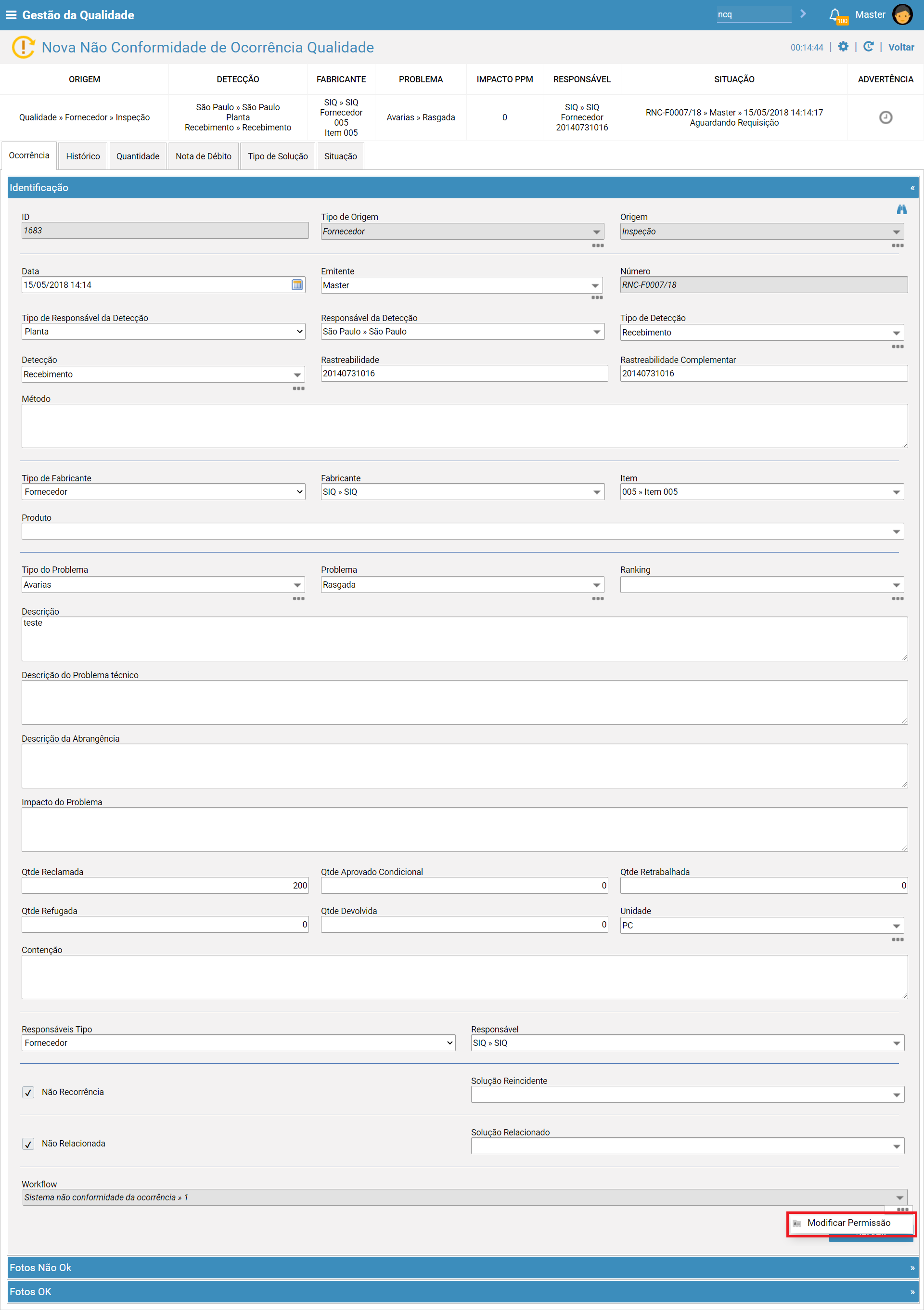Open the notifications bell
The image size is (924, 1313).
coord(835,15)
